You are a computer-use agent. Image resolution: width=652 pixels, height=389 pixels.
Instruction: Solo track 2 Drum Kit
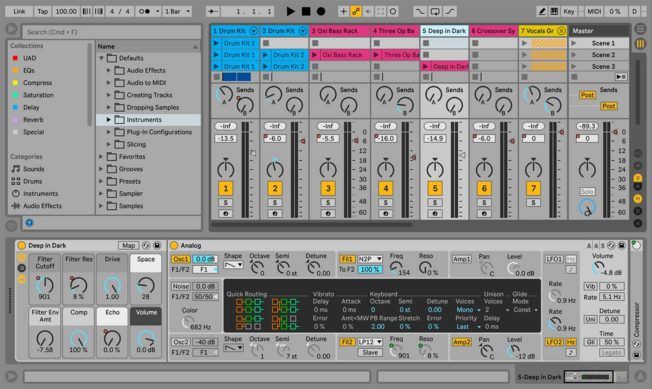click(x=275, y=202)
